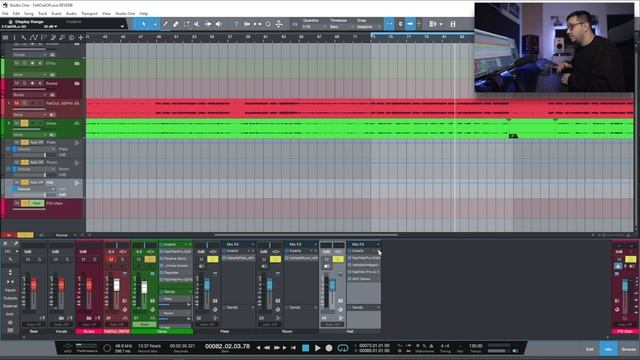Click the arrangement horizontal scrollbar

(x=306, y=235)
